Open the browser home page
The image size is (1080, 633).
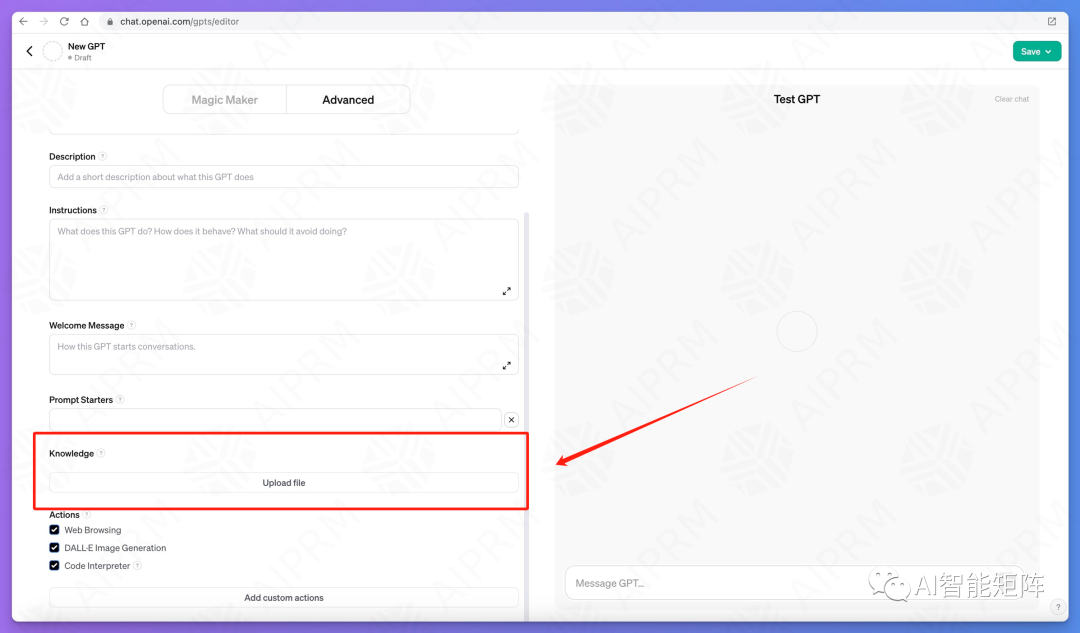tap(85, 21)
